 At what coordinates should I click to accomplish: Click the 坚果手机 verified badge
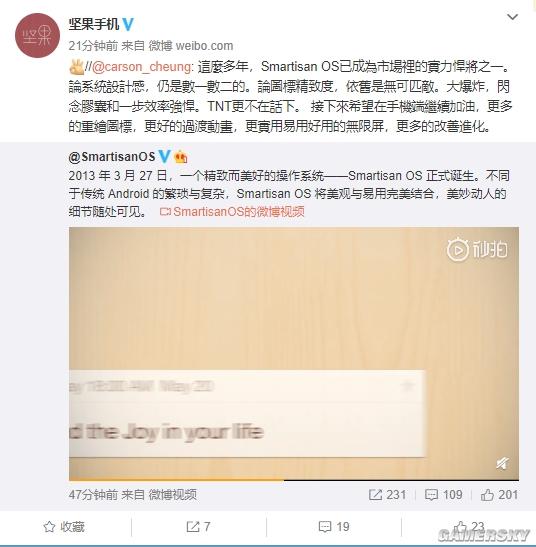128,24
